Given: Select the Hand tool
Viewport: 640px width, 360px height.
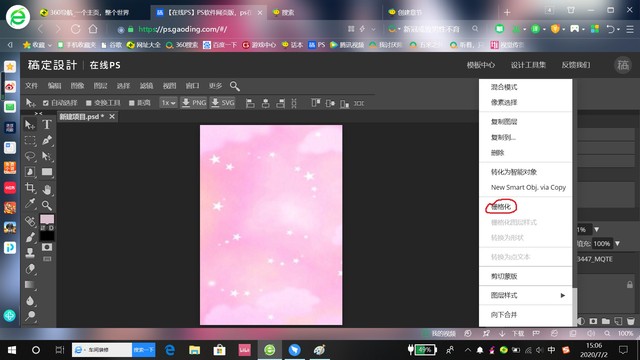Looking at the screenshot, I should 47,189.
